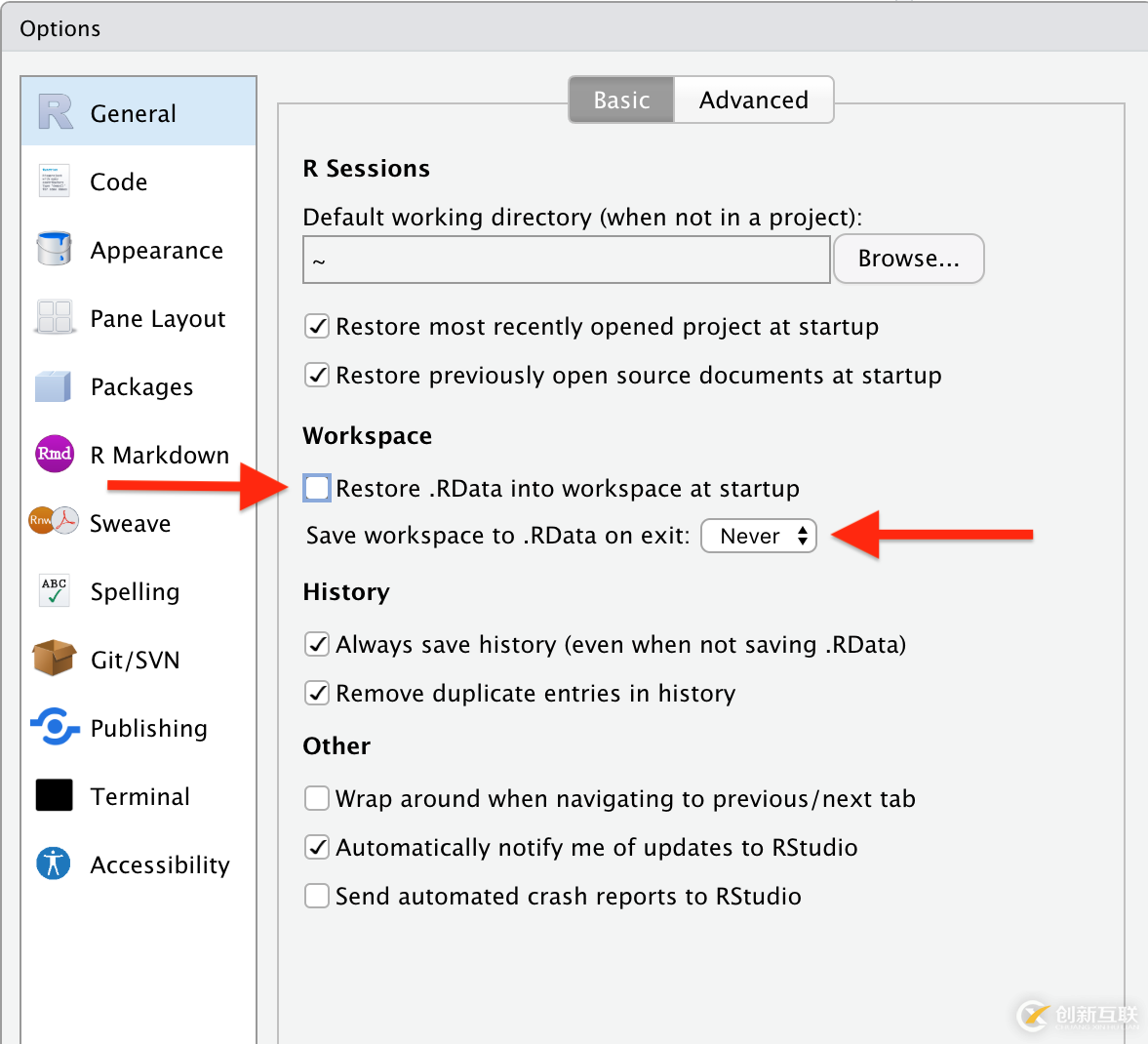This screenshot has width=1148, height=1044.
Task: Click the default working directory field
Action: [566, 261]
